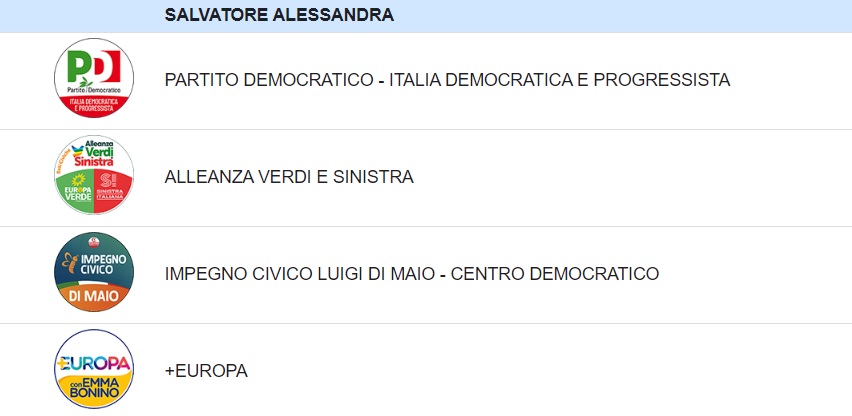Open PARTITO DEMOCRATICO - ITALIA DEMOCRATICA E PROGRESSISTA text
Viewport: 852px width, 416px height.
(447, 80)
